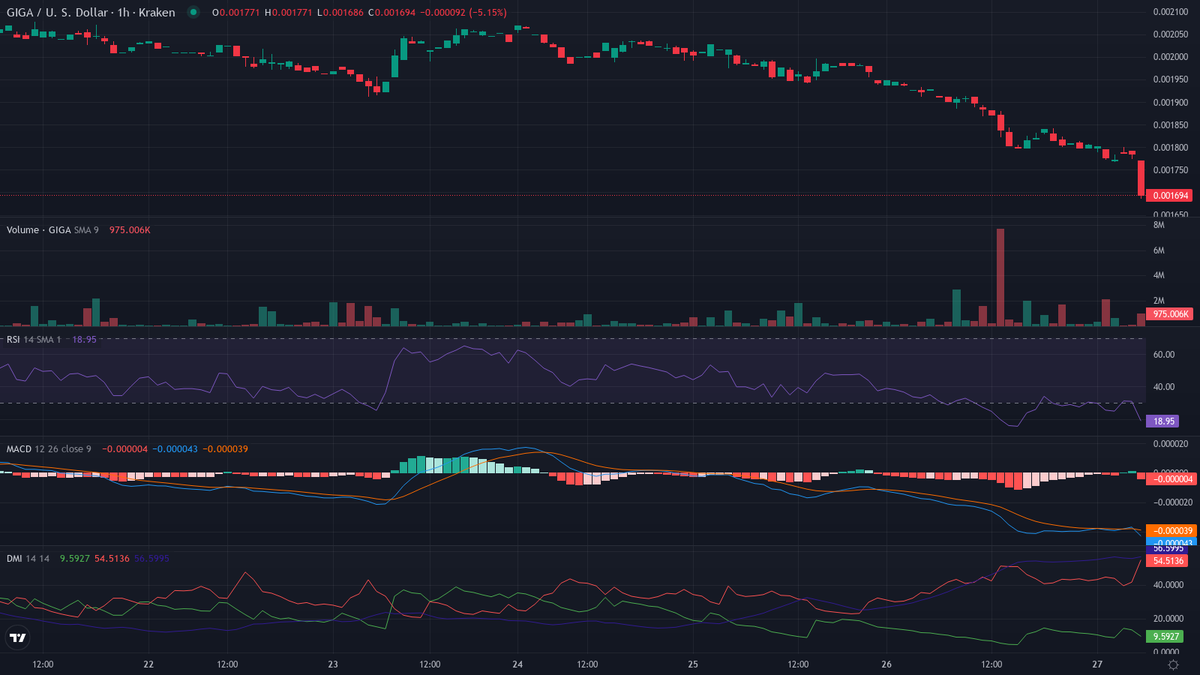Image resolution: width=1200 pixels, height=675 pixels.
Task: Click the 4M volume scale label
Action: (1158, 276)
